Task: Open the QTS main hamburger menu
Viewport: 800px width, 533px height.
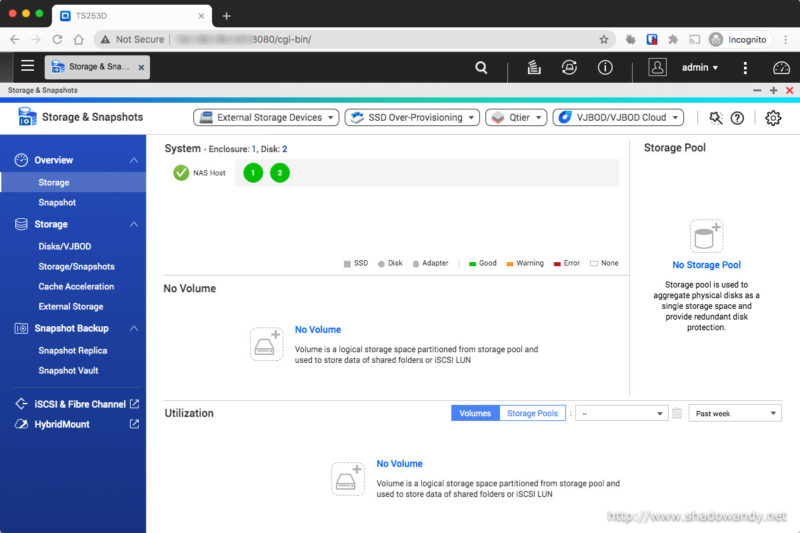Action: tap(27, 66)
